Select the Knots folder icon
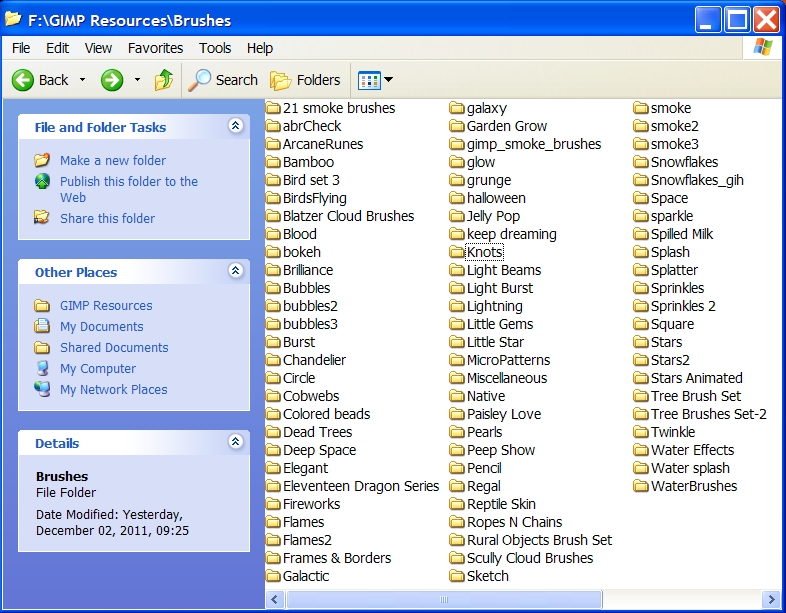Screen dimensions: 786x613 click(457, 252)
